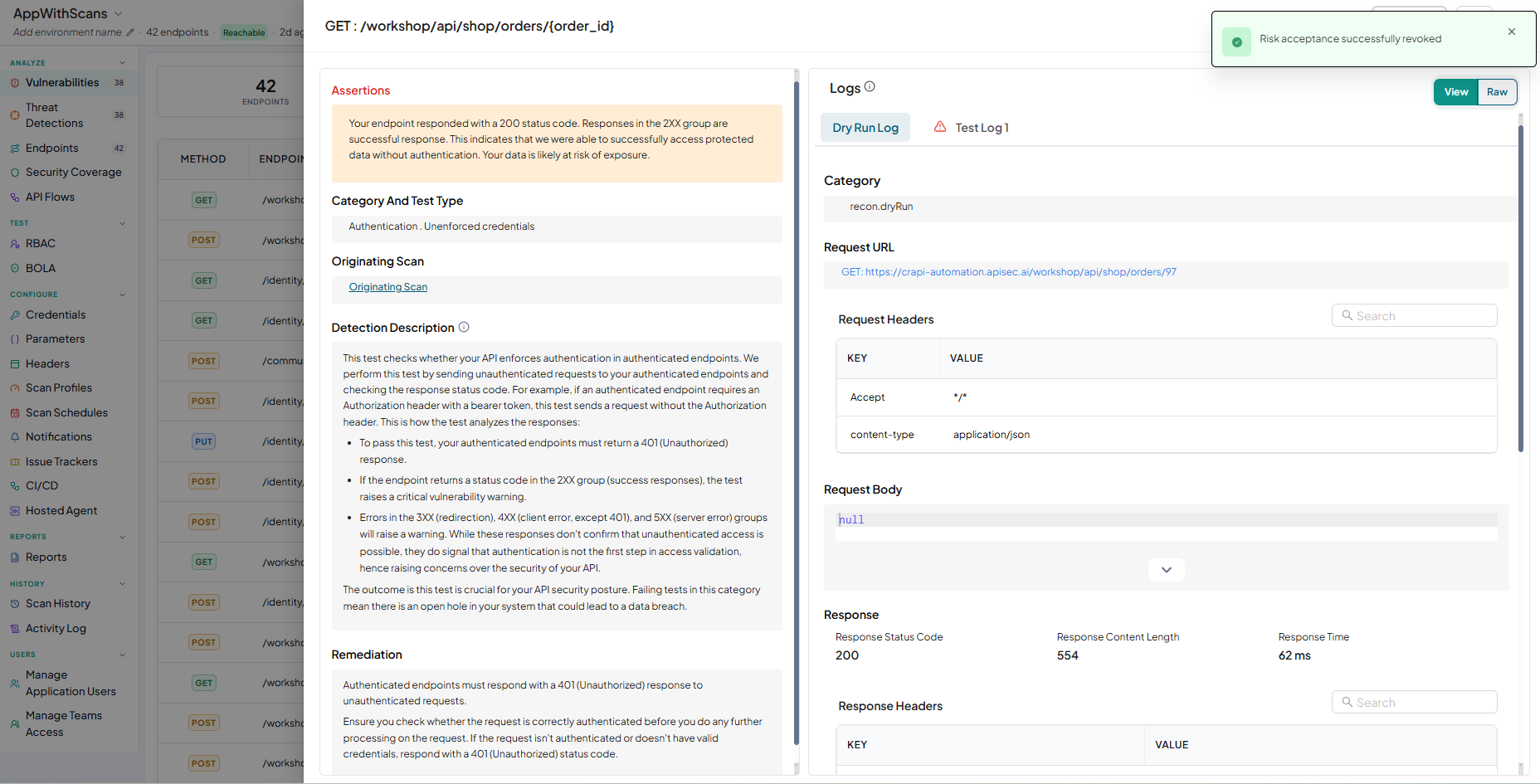
Task: Close the risk acceptance revoked notification
Action: click(x=1512, y=32)
